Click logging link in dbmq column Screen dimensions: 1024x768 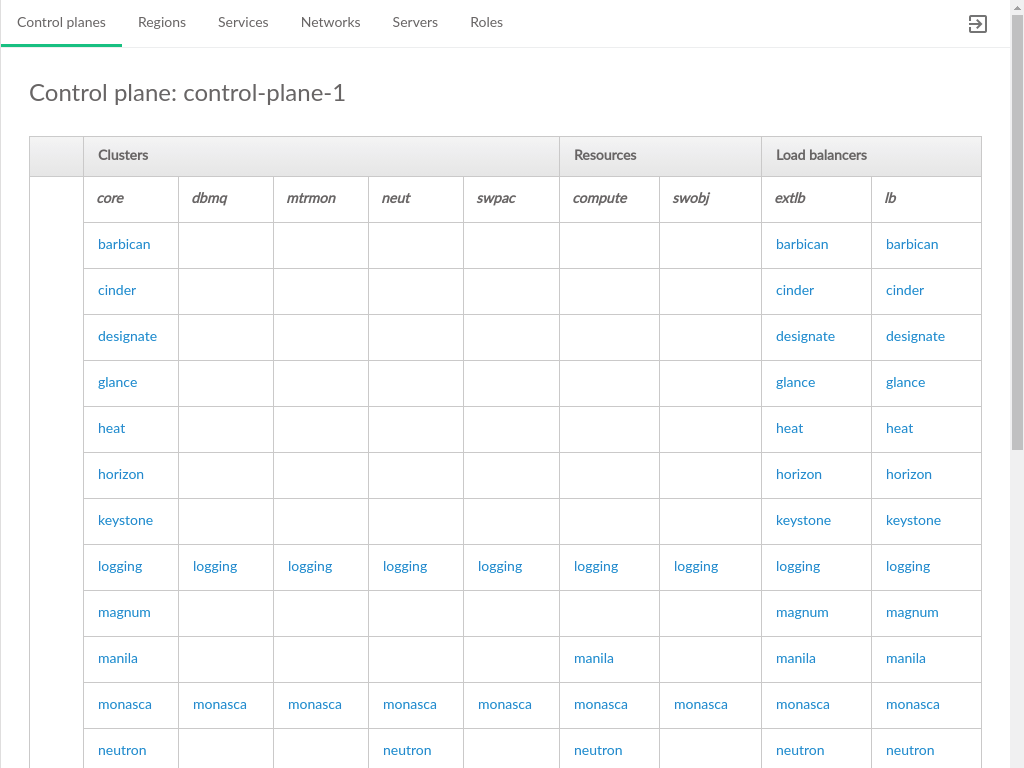[x=215, y=566]
